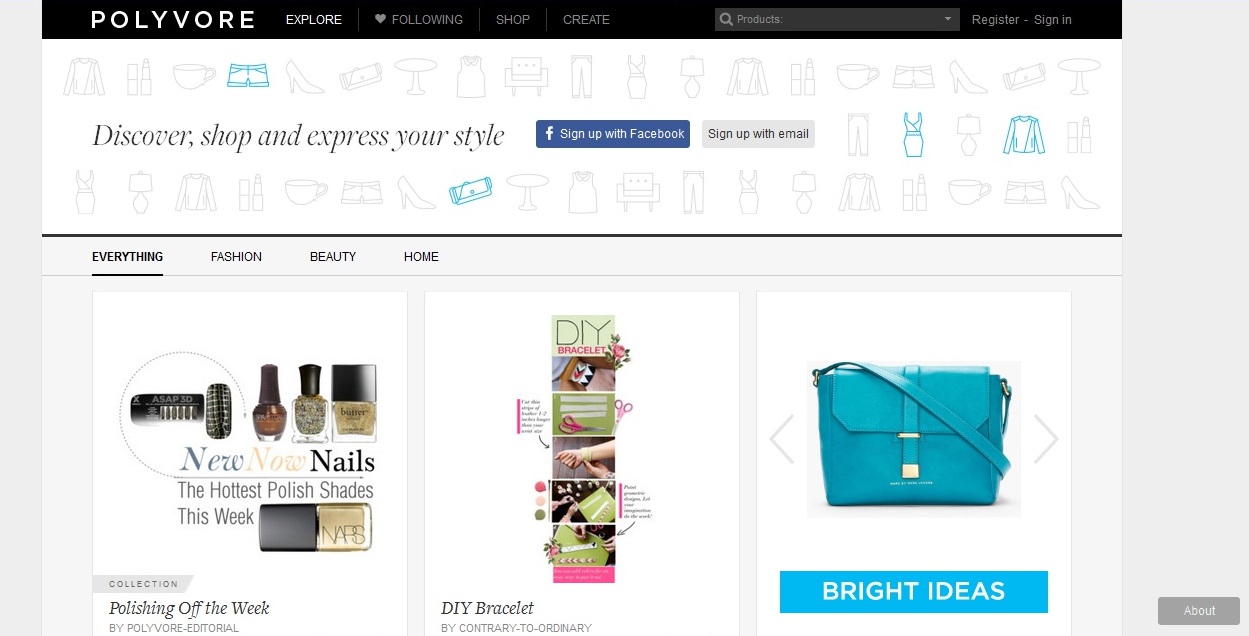Click the blue clutch bag icon

[x=469, y=190]
